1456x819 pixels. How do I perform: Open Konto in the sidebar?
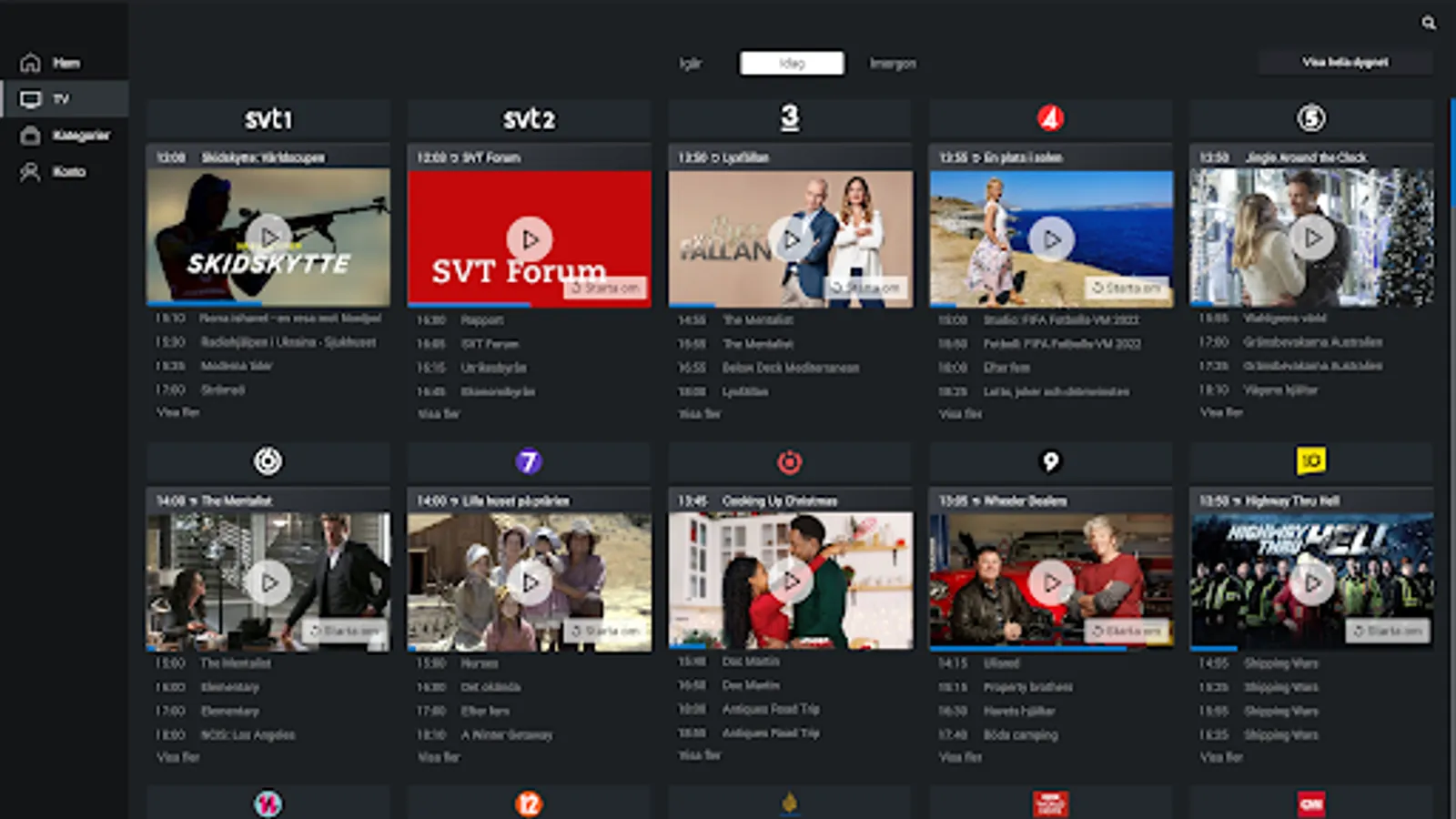tap(64, 171)
